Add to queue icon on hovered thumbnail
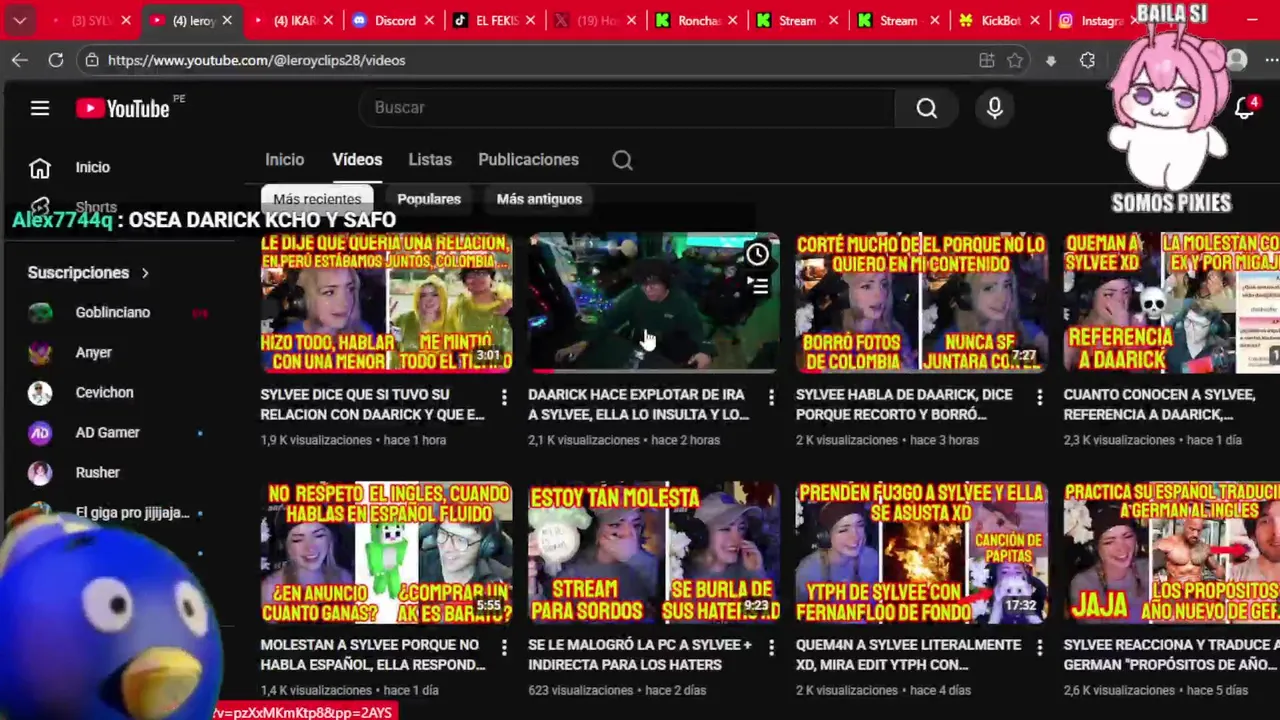The width and height of the screenshot is (1280, 720). pos(758,287)
